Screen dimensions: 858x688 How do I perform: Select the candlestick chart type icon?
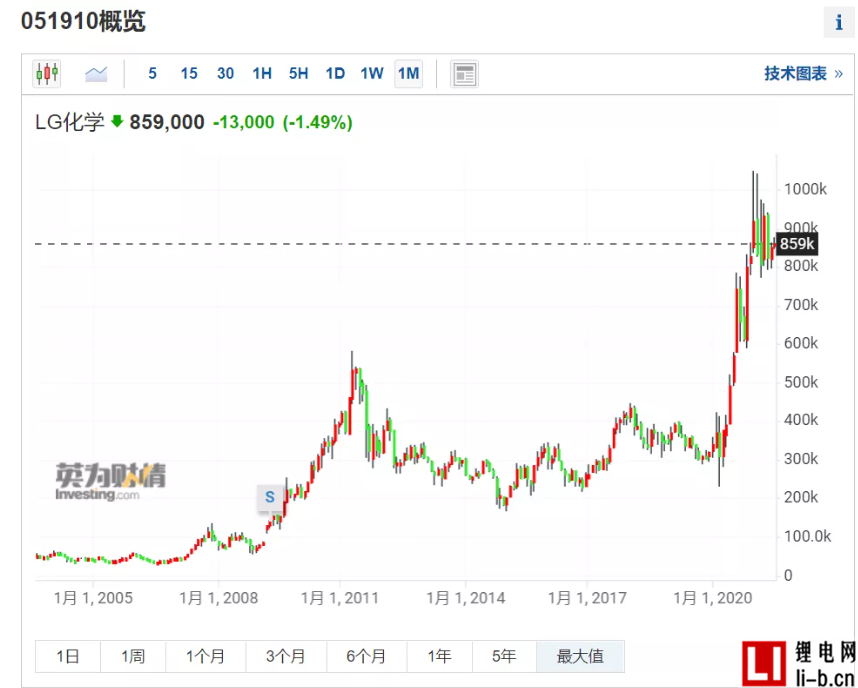point(47,73)
